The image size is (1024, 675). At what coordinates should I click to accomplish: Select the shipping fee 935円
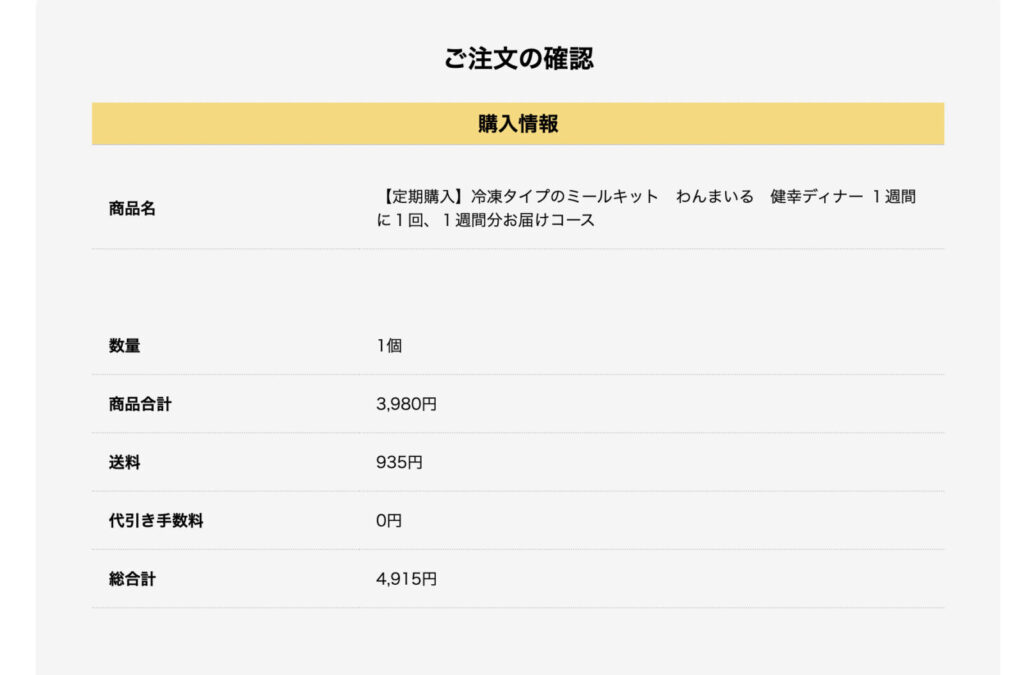[x=399, y=462]
